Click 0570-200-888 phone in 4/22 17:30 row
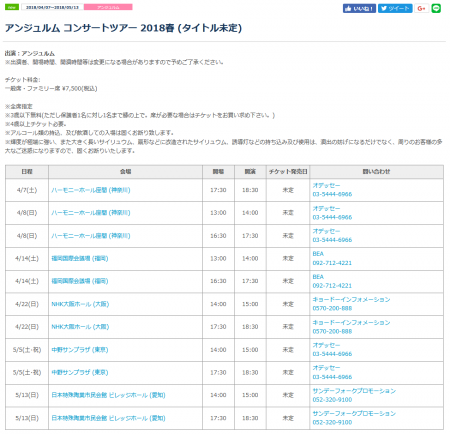This screenshot has width=450, height=434. [332, 331]
